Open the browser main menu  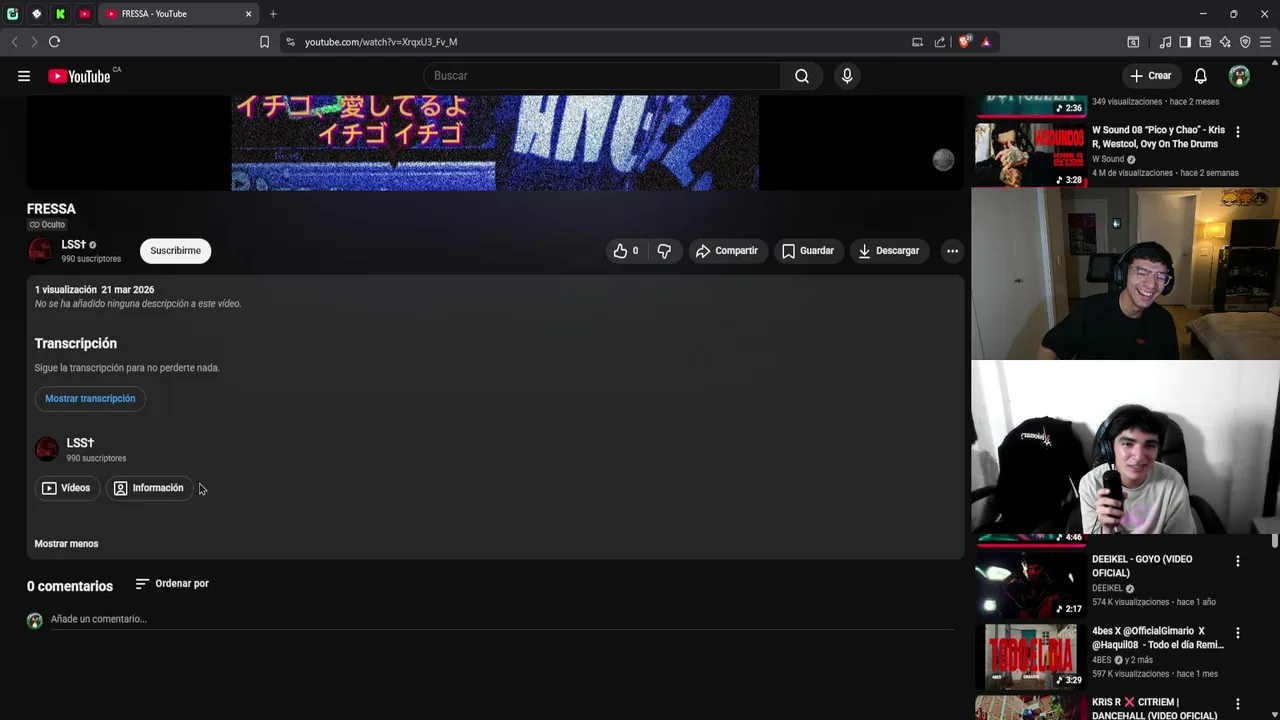[1265, 42]
